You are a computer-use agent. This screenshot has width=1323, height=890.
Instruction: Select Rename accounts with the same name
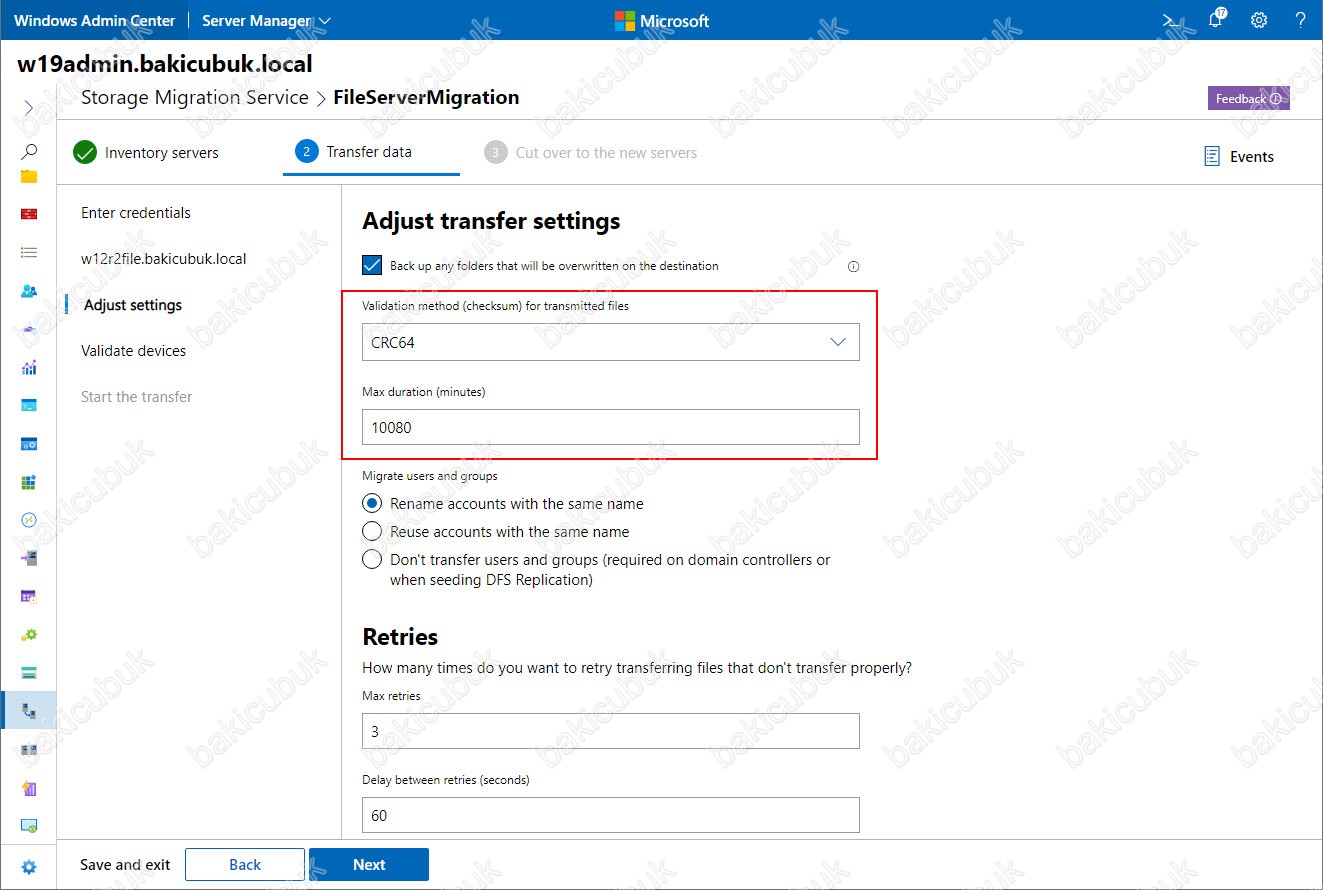click(372, 503)
